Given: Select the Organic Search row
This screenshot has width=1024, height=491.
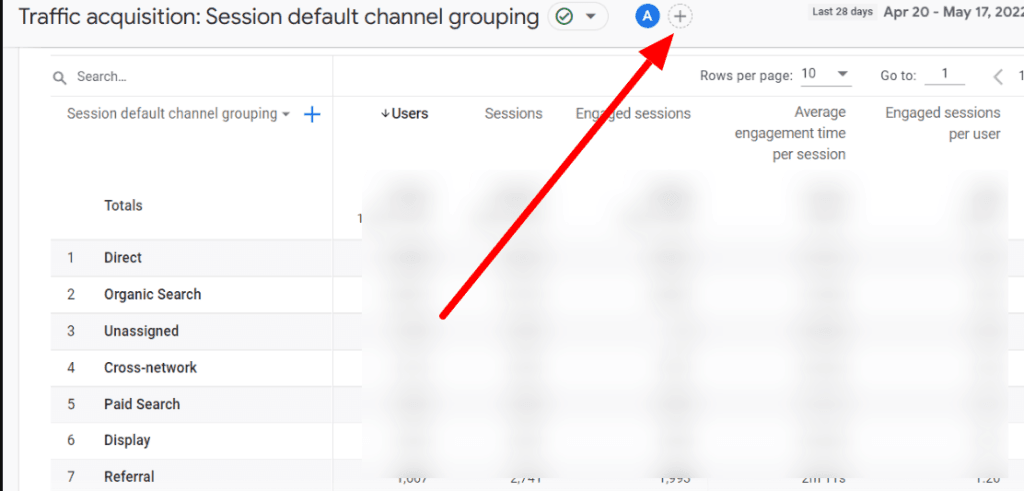Looking at the screenshot, I should (x=152, y=295).
